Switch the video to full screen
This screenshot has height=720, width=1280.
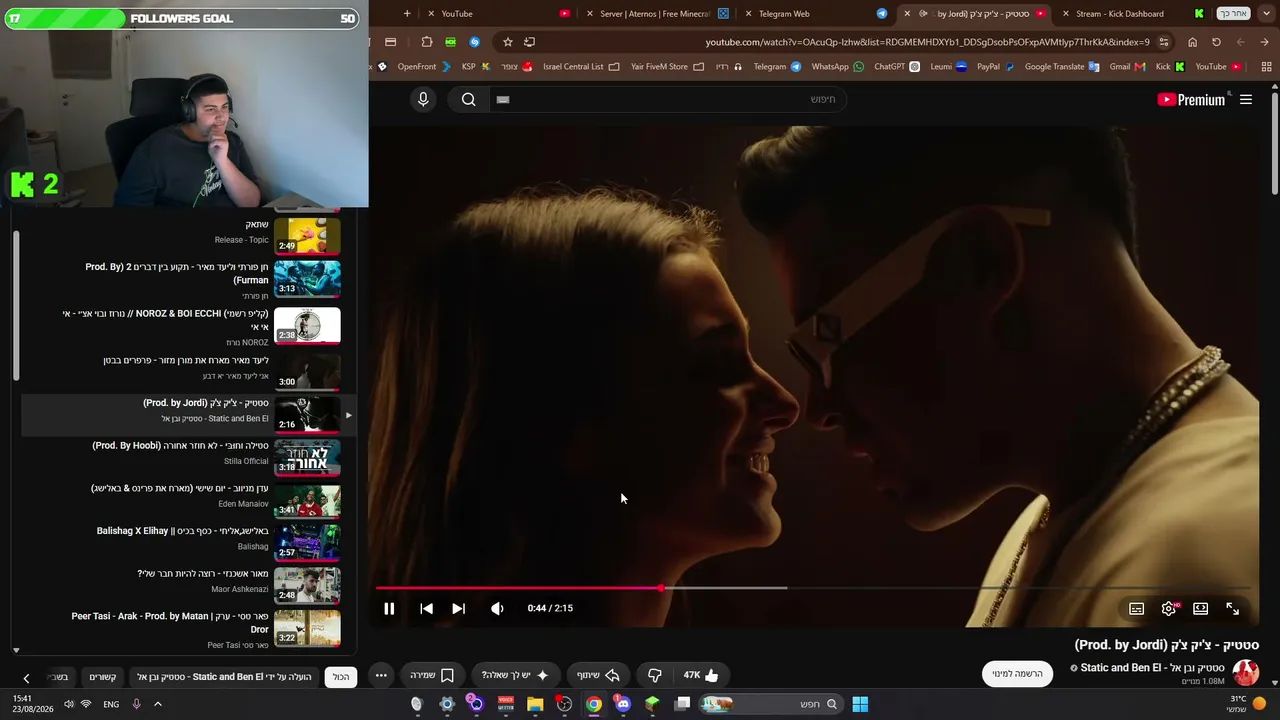[1233, 608]
